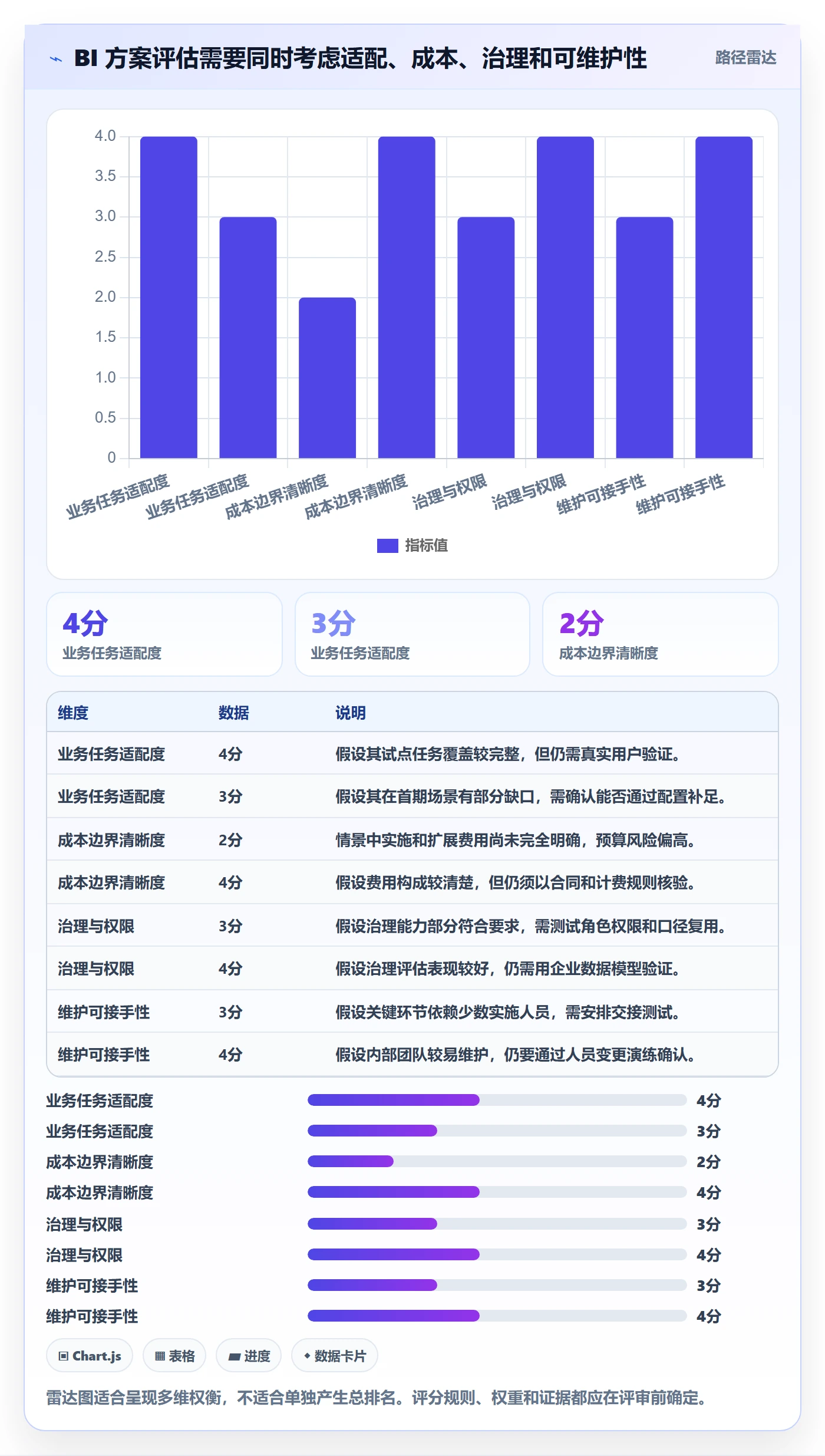The width and height of the screenshot is (825, 1456).
Task: Click the 表格 tag chip
Action: [174, 1356]
